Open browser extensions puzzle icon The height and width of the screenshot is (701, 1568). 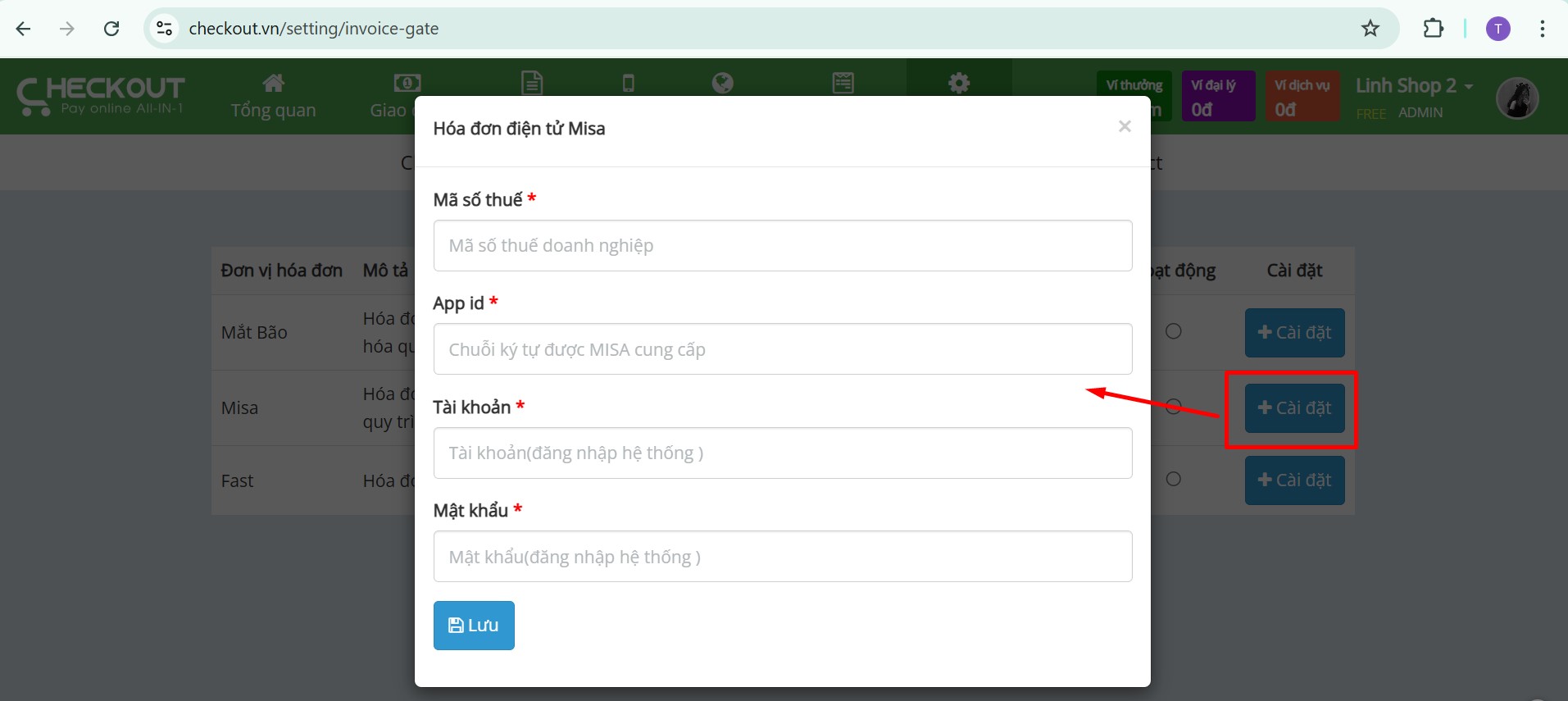[x=1433, y=29]
